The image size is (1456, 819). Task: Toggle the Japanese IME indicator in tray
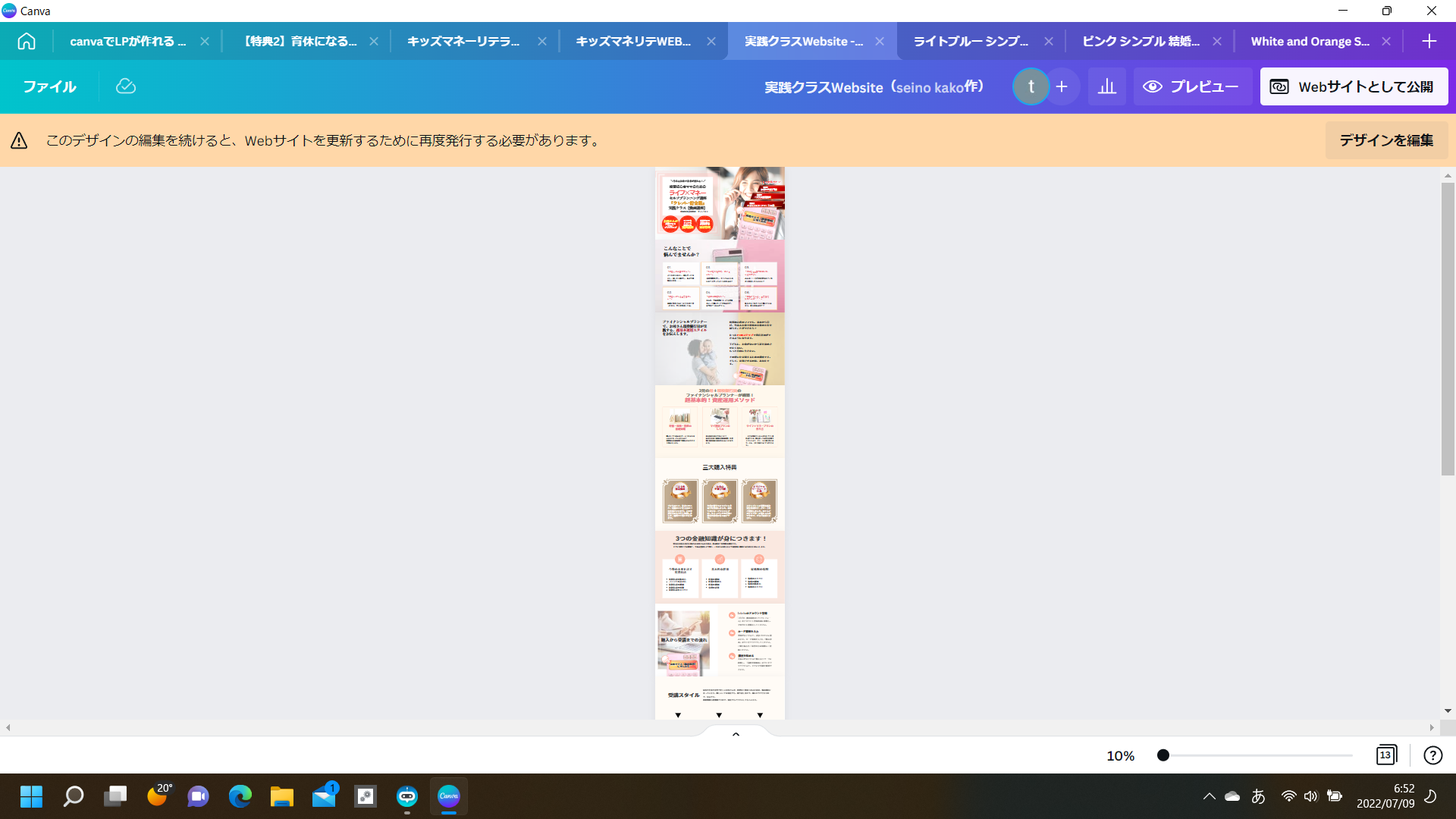(1258, 796)
